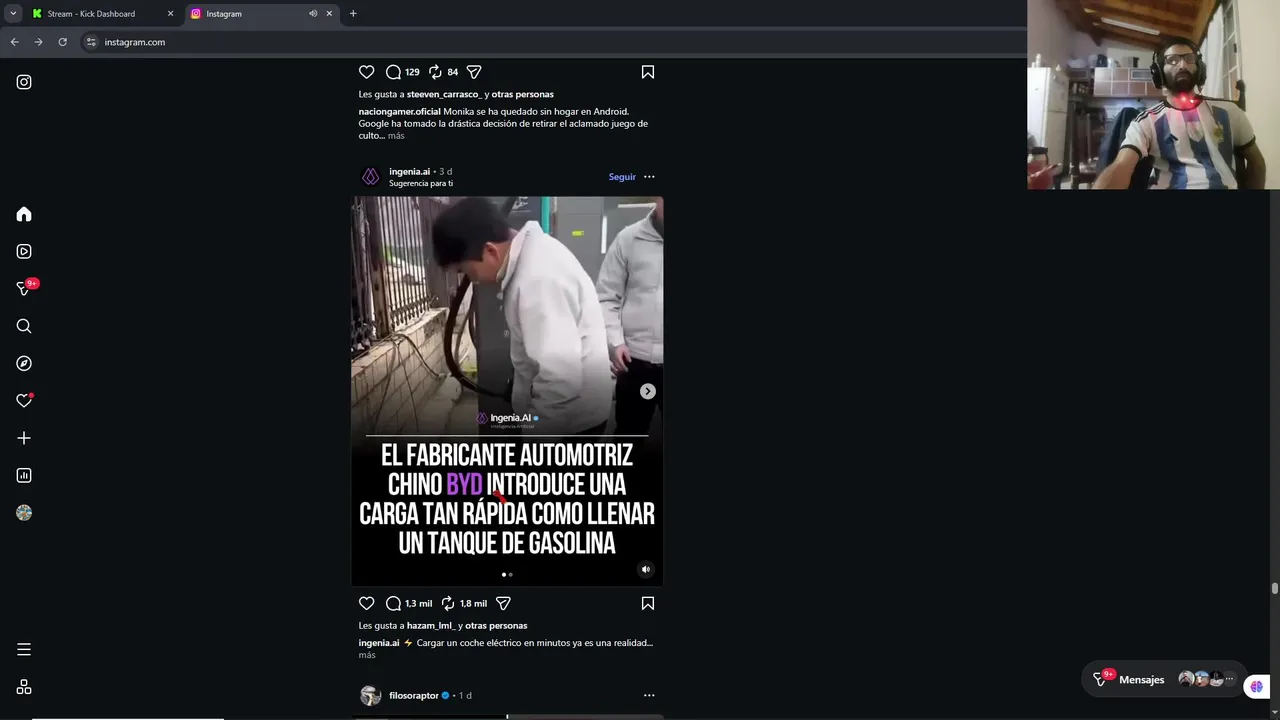
Task: Like the naciongamer.official post
Action: (x=367, y=72)
